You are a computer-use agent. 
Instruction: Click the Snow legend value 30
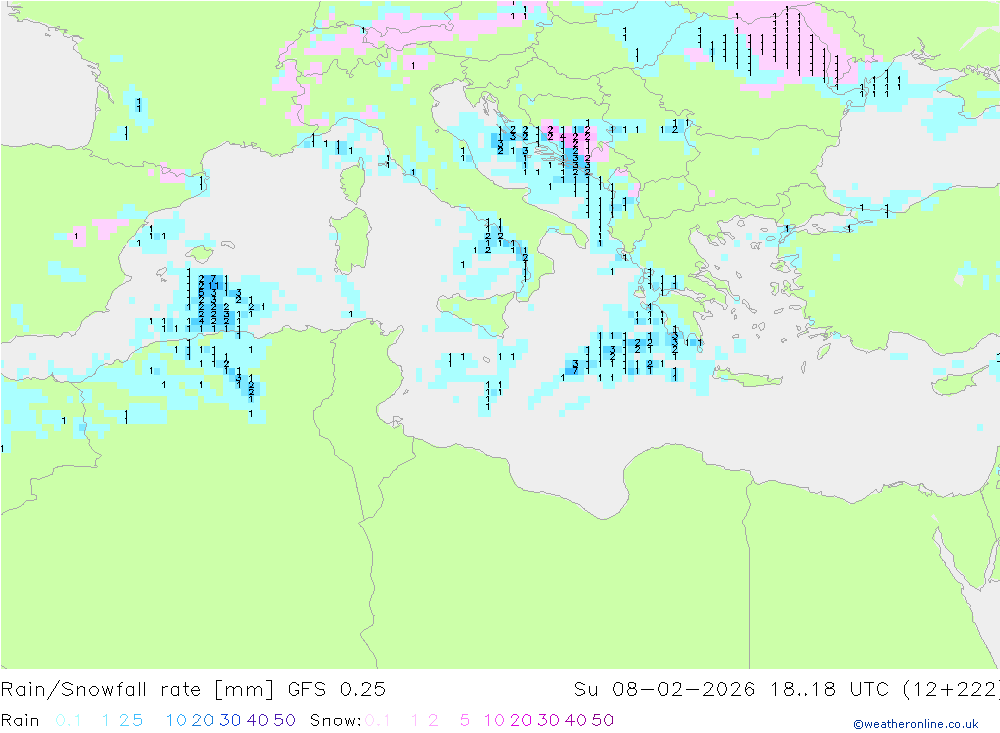[x=548, y=720]
